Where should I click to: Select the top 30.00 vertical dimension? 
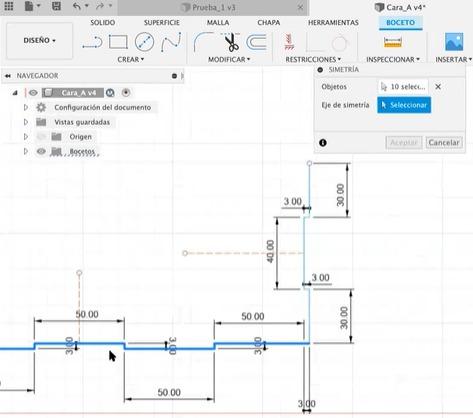coord(340,195)
